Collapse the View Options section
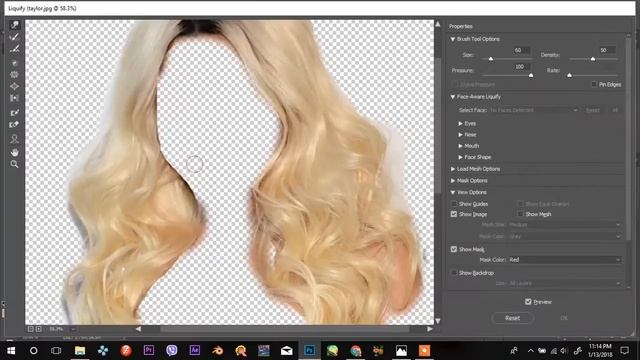The height and width of the screenshot is (360, 640). (x=453, y=192)
